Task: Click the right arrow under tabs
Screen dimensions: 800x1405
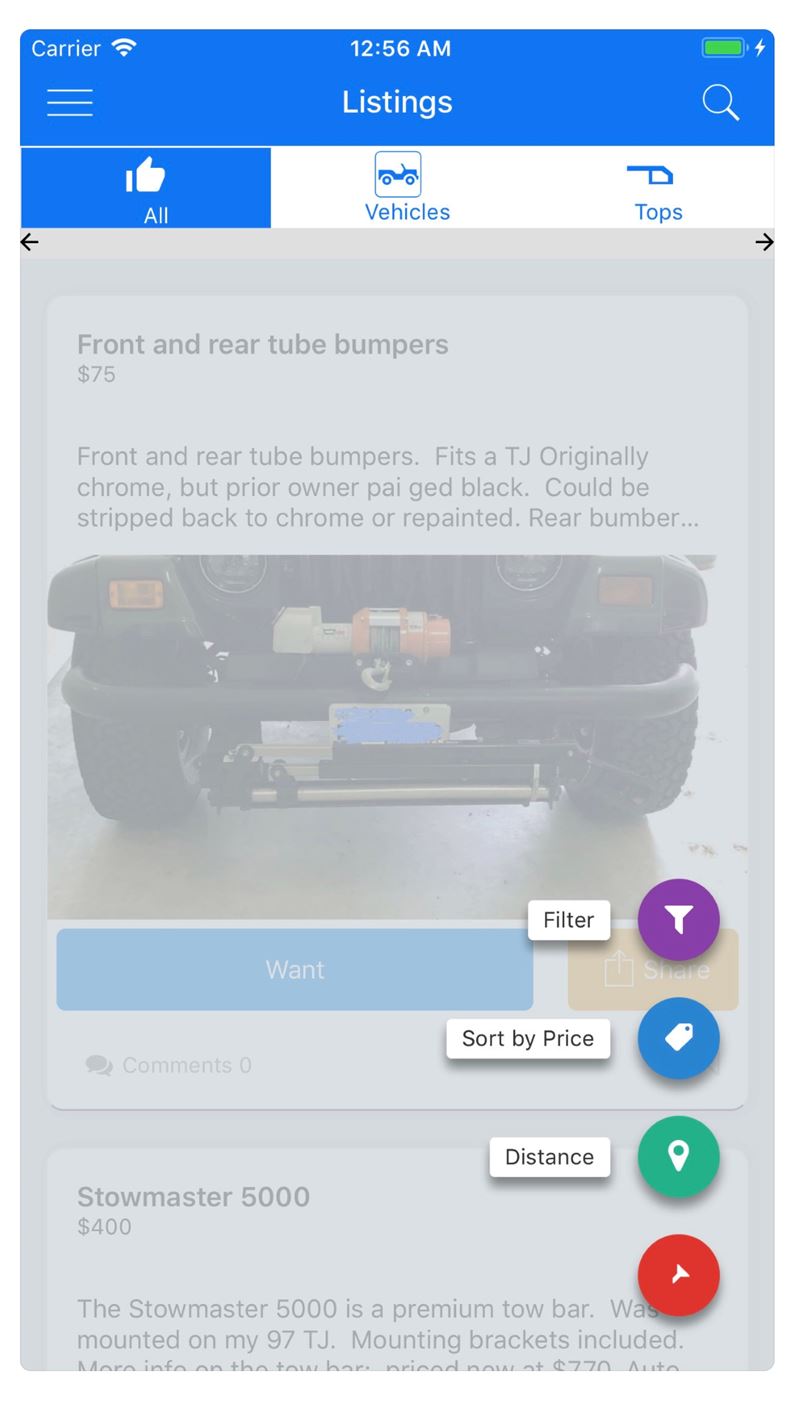Action: 764,241
